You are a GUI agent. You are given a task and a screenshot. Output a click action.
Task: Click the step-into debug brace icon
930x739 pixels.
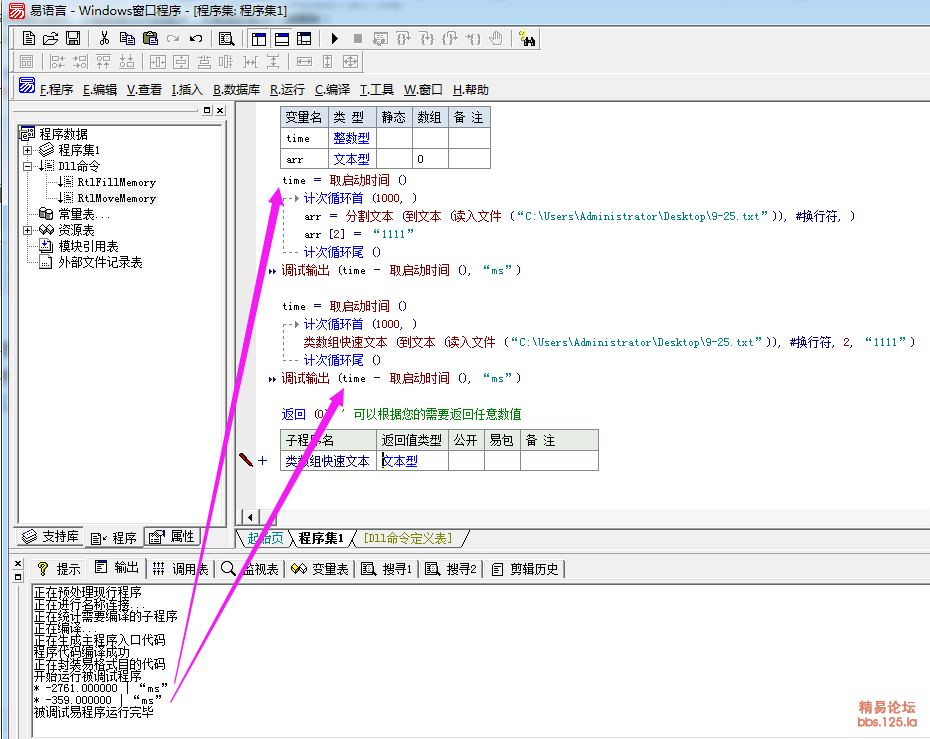tap(403, 39)
